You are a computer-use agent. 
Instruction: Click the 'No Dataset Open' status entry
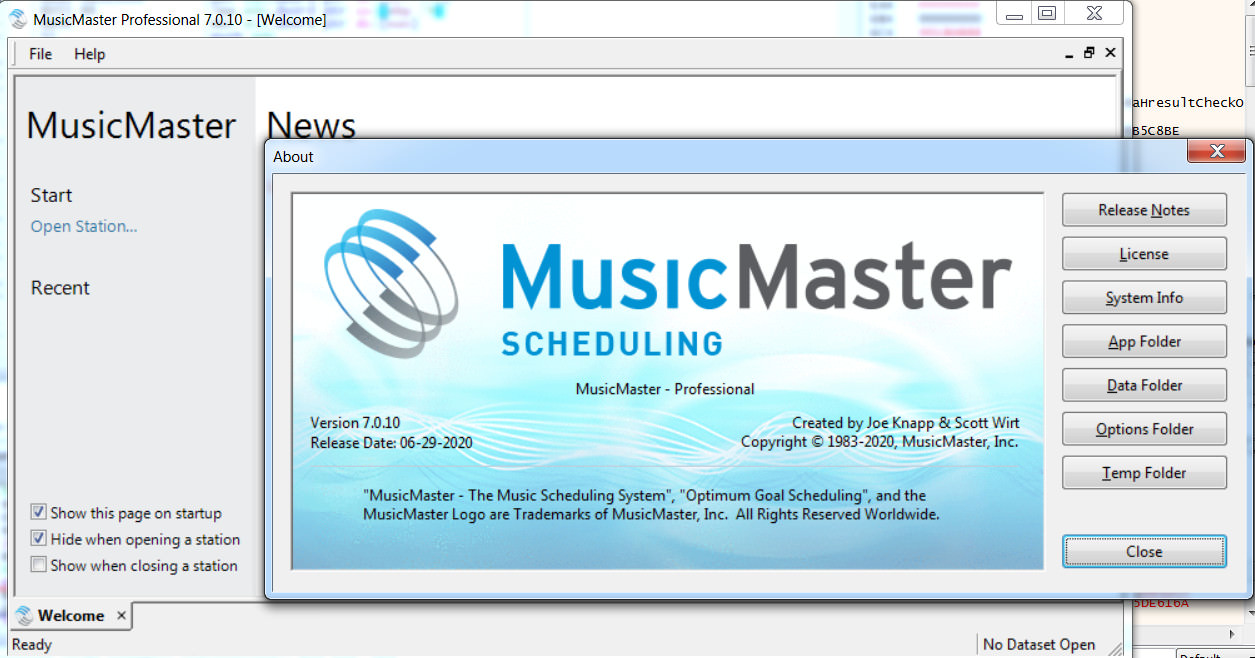[1039, 645]
